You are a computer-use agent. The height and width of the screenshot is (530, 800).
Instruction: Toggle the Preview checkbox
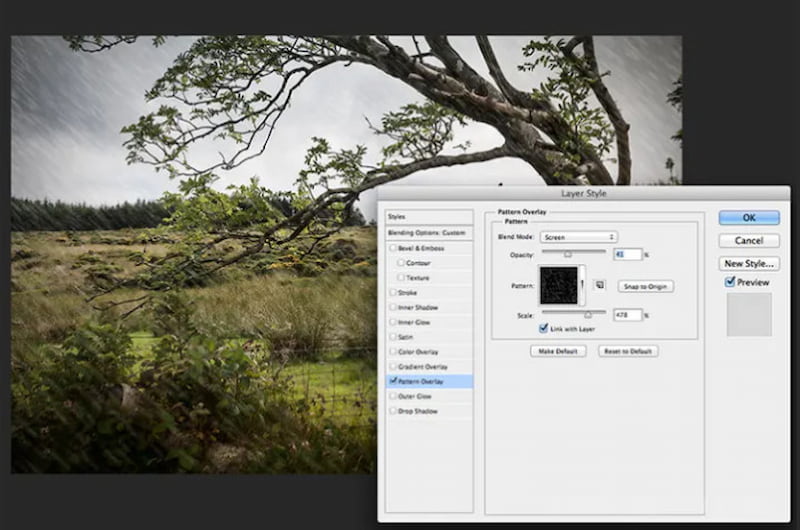pyautogui.click(x=730, y=282)
